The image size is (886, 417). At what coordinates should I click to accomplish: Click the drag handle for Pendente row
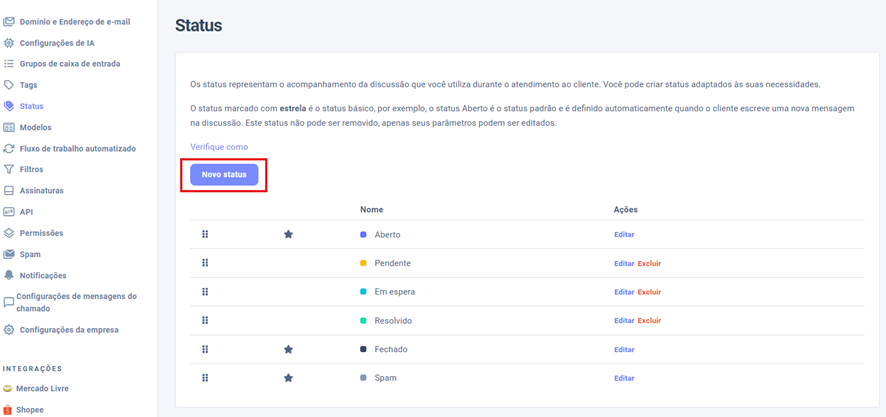pos(205,263)
